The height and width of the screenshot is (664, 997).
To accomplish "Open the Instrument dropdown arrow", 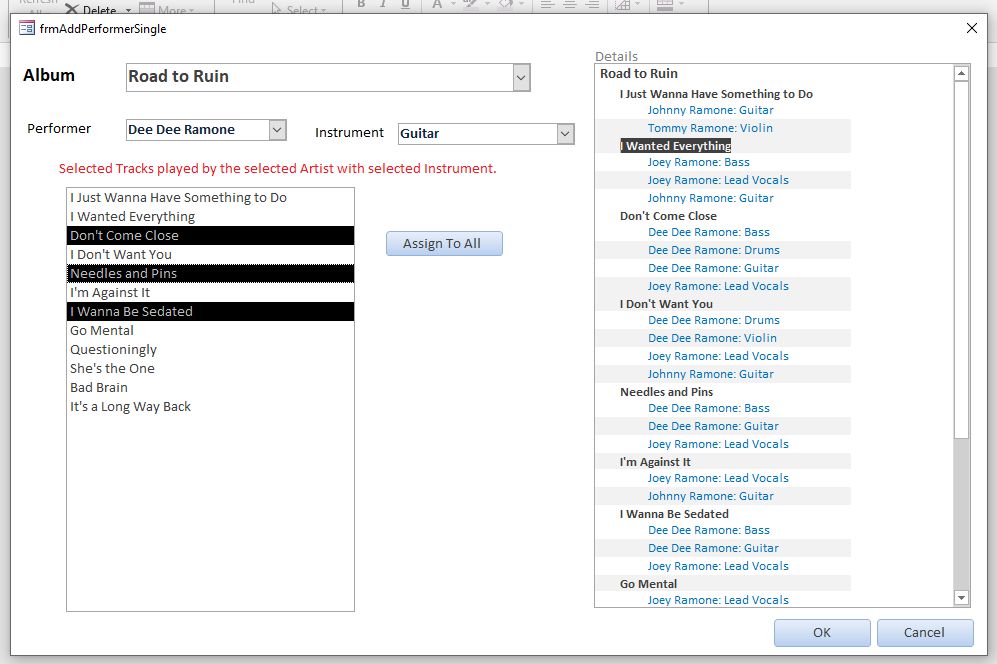I will click(x=565, y=134).
